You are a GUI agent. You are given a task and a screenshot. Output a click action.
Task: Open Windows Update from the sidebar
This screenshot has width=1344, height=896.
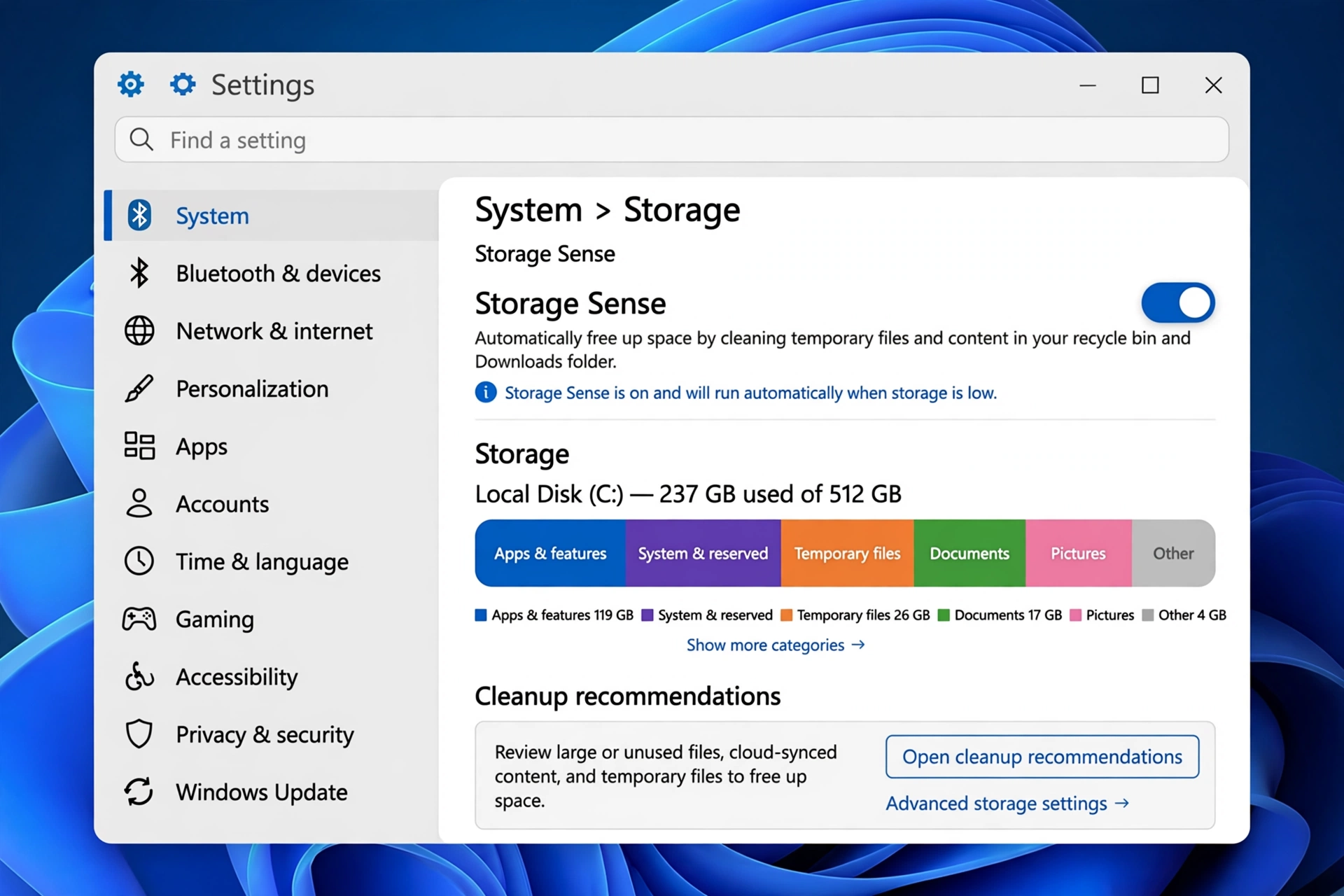click(x=272, y=792)
